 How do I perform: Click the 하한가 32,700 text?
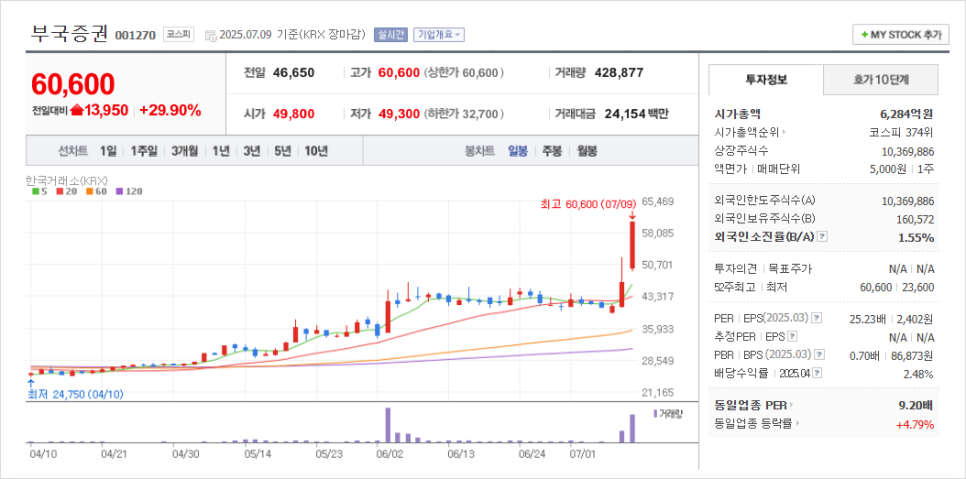coord(464,114)
